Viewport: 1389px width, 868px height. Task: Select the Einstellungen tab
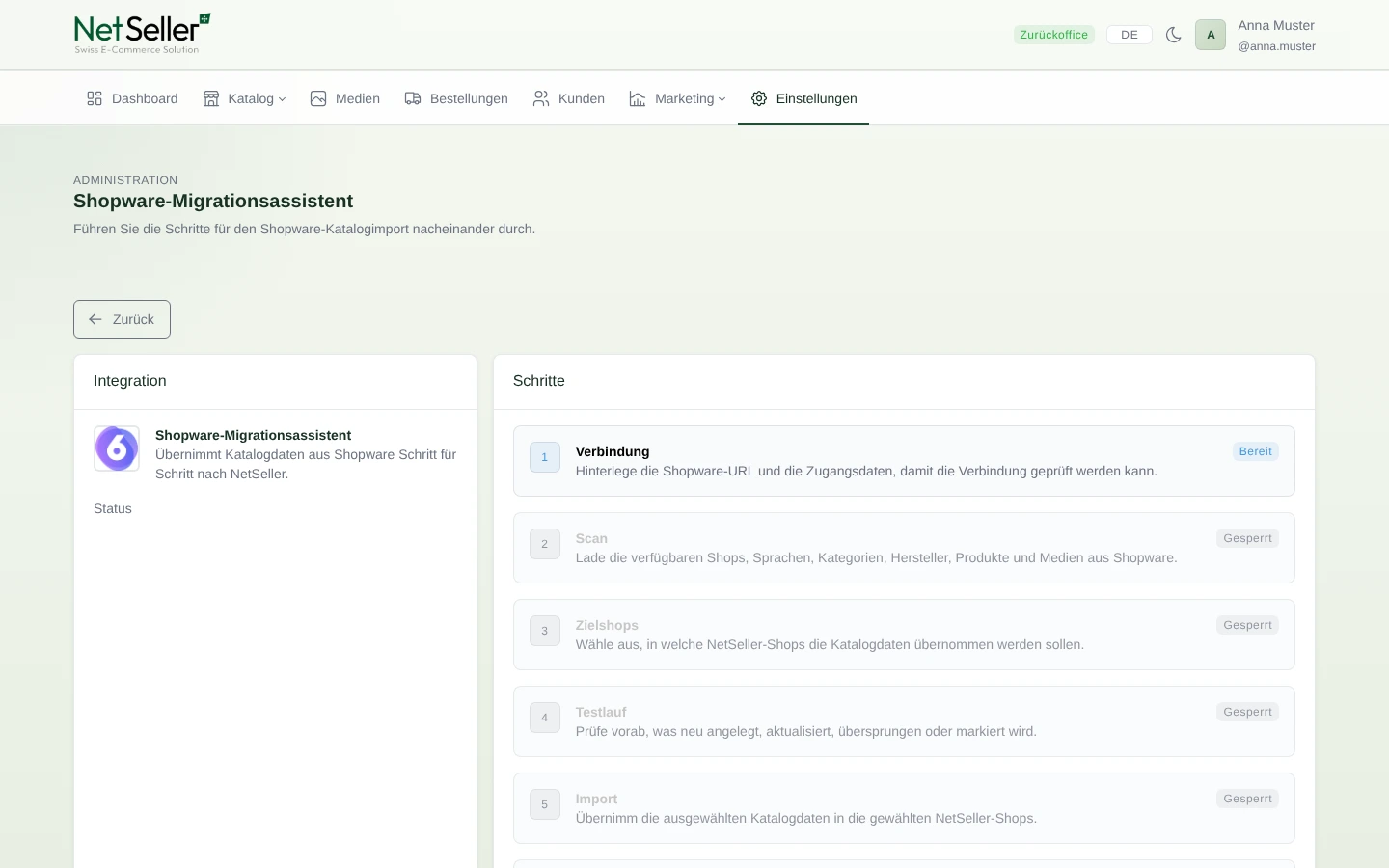click(x=803, y=98)
